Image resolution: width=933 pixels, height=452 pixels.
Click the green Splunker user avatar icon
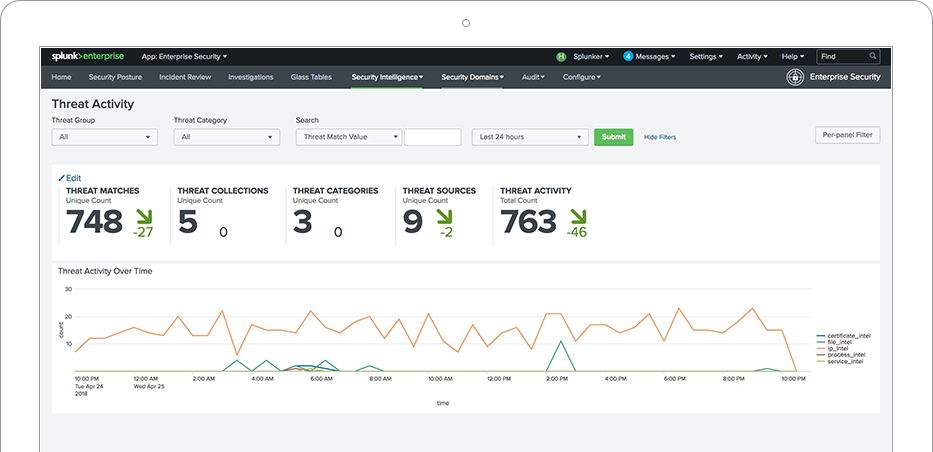561,56
